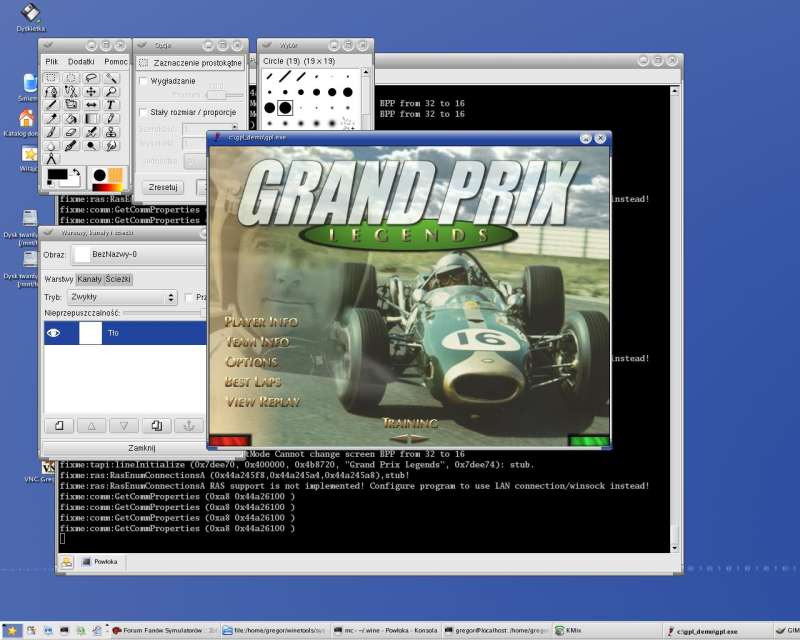
Task: Select the Color Picker eyedropper tool
Action: click(51, 118)
